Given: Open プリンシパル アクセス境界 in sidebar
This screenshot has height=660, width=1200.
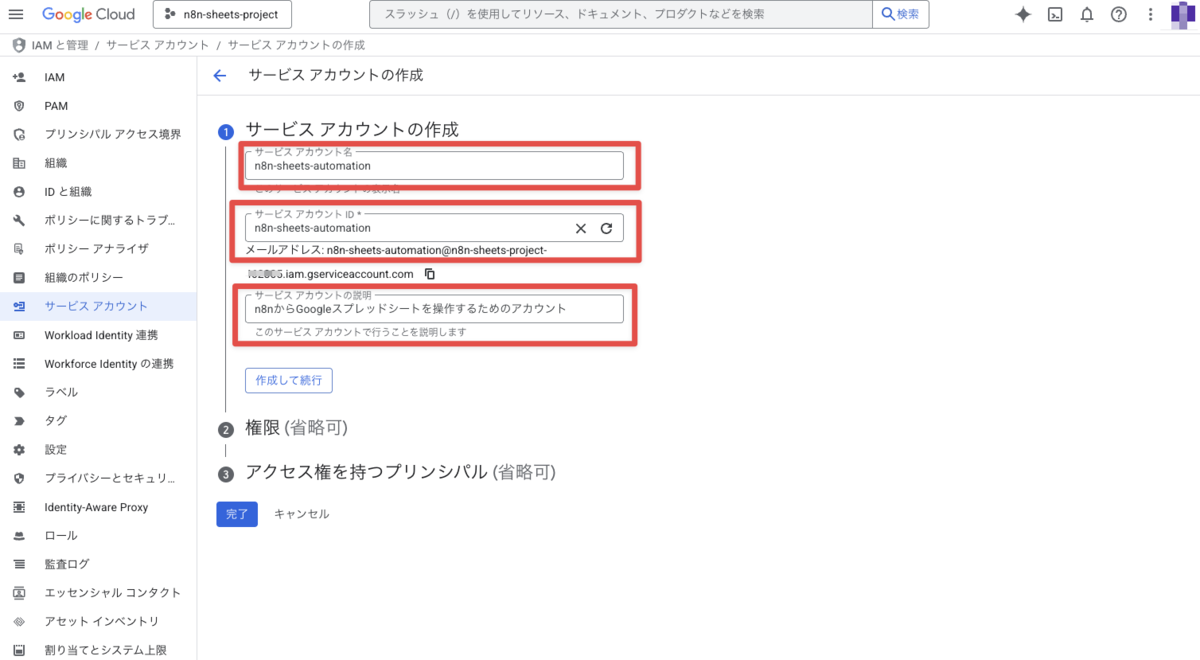Looking at the screenshot, I should point(98,134).
